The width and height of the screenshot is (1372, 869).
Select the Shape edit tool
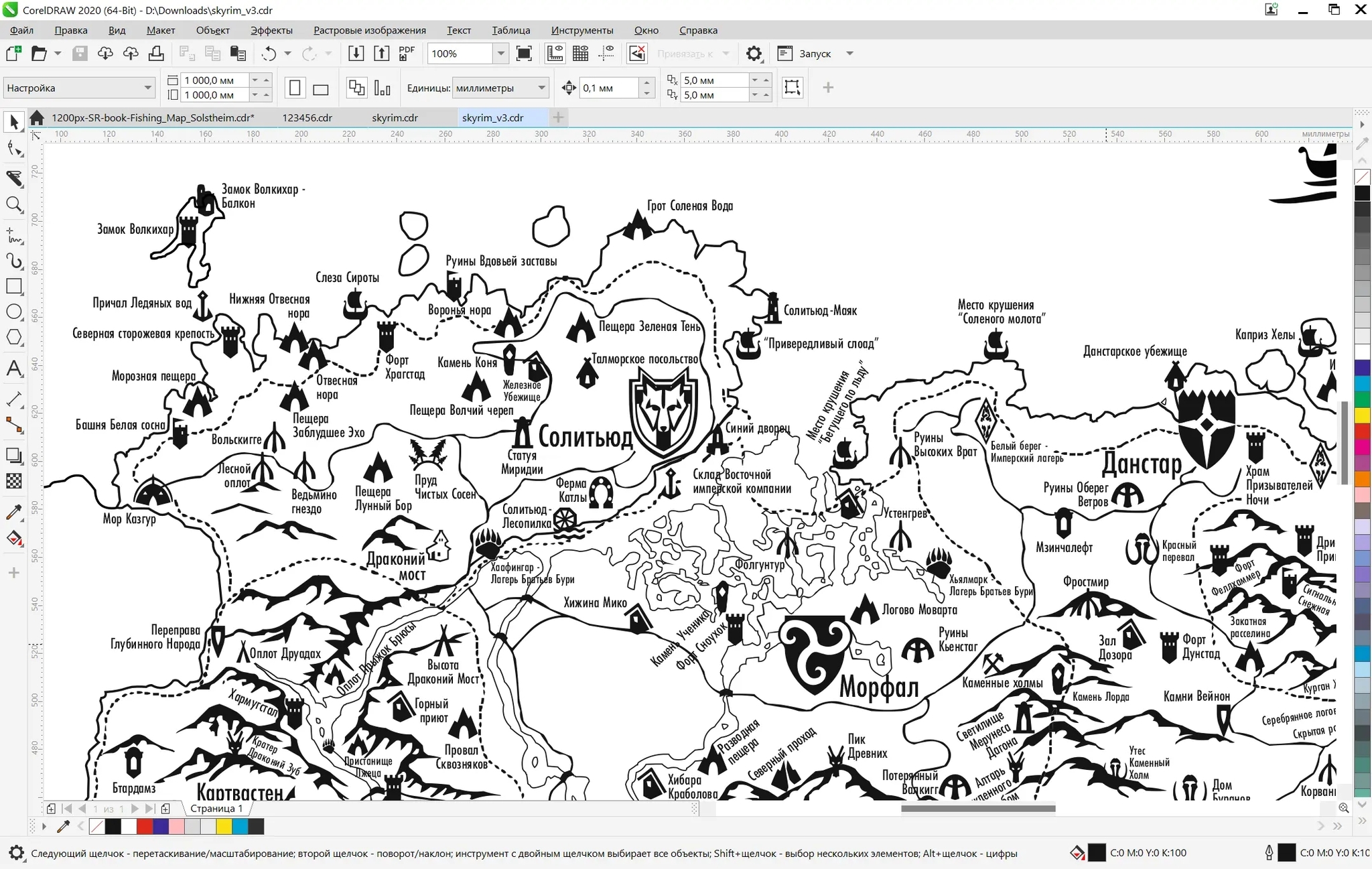click(x=14, y=149)
